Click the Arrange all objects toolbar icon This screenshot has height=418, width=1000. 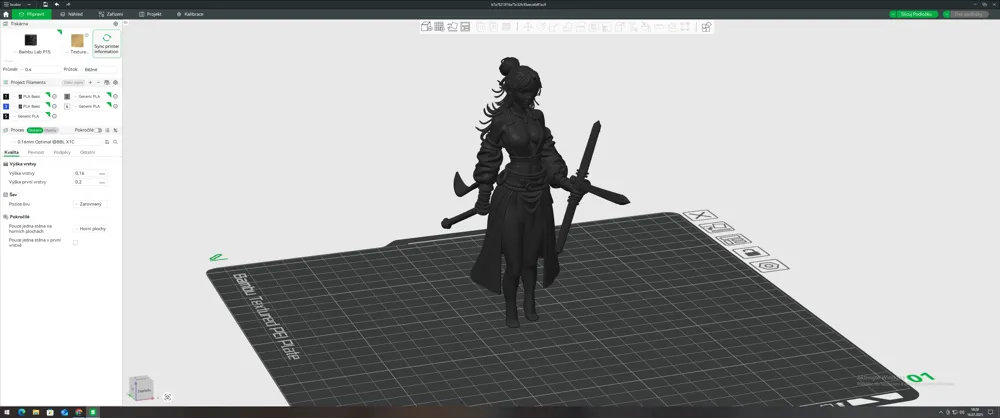(x=465, y=27)
